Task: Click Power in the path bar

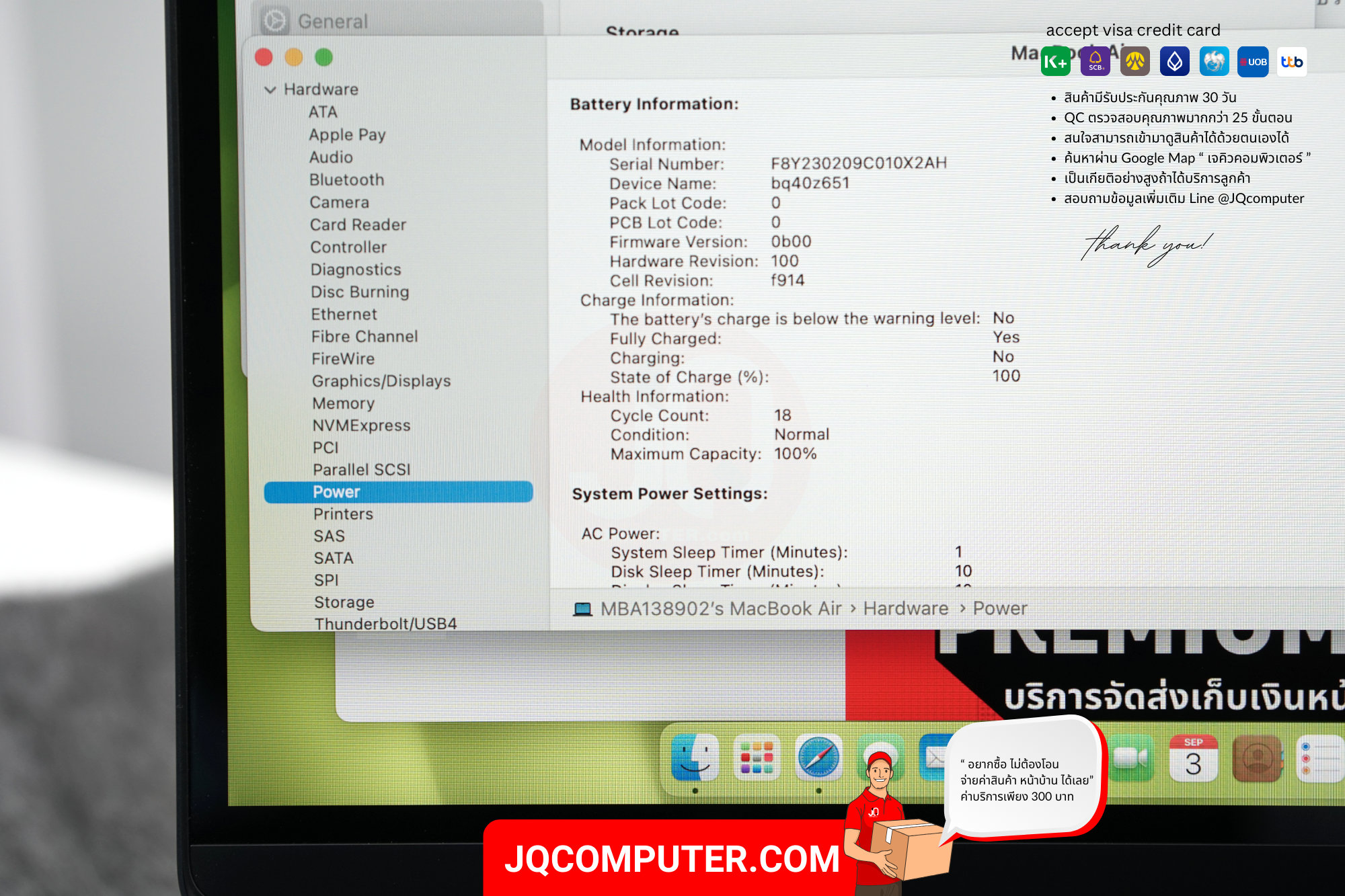Action: coord(1000,608)
